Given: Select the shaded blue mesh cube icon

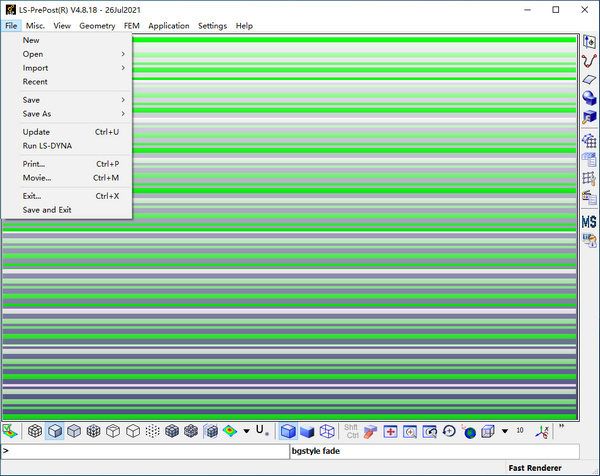Looking at the screenshot, I should pyautogui.click(x=172, y=431).
